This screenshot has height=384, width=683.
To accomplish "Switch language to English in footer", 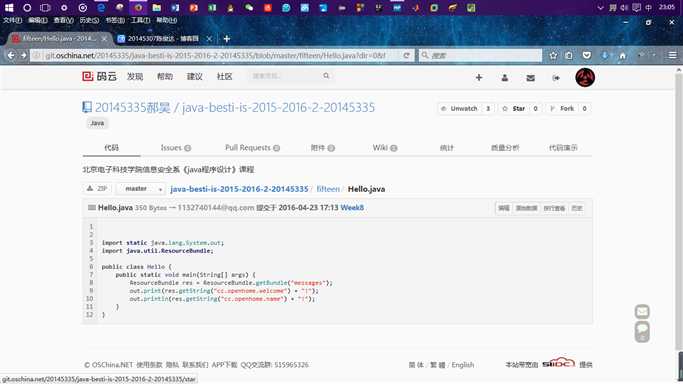I will pos(463,365).
